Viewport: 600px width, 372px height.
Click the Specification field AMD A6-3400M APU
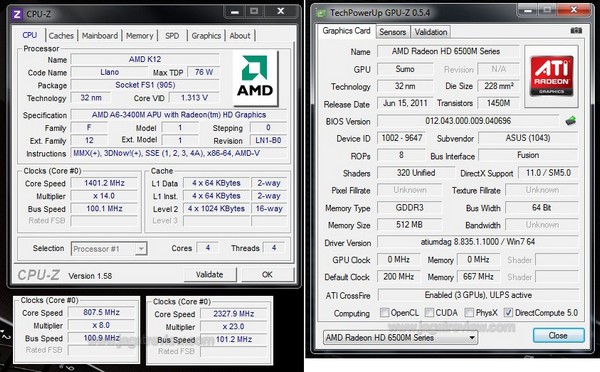(179, 115)
